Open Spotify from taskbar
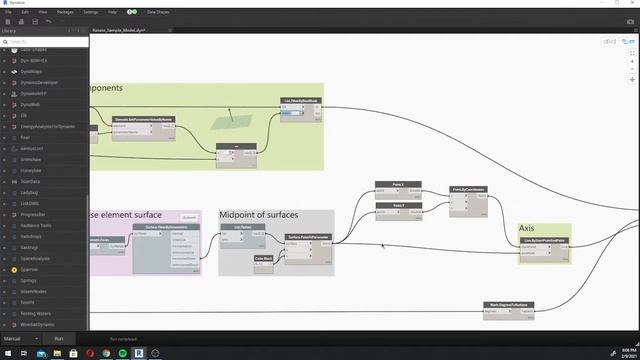Viewport: 640px width, 360px height. pos(122,353)
